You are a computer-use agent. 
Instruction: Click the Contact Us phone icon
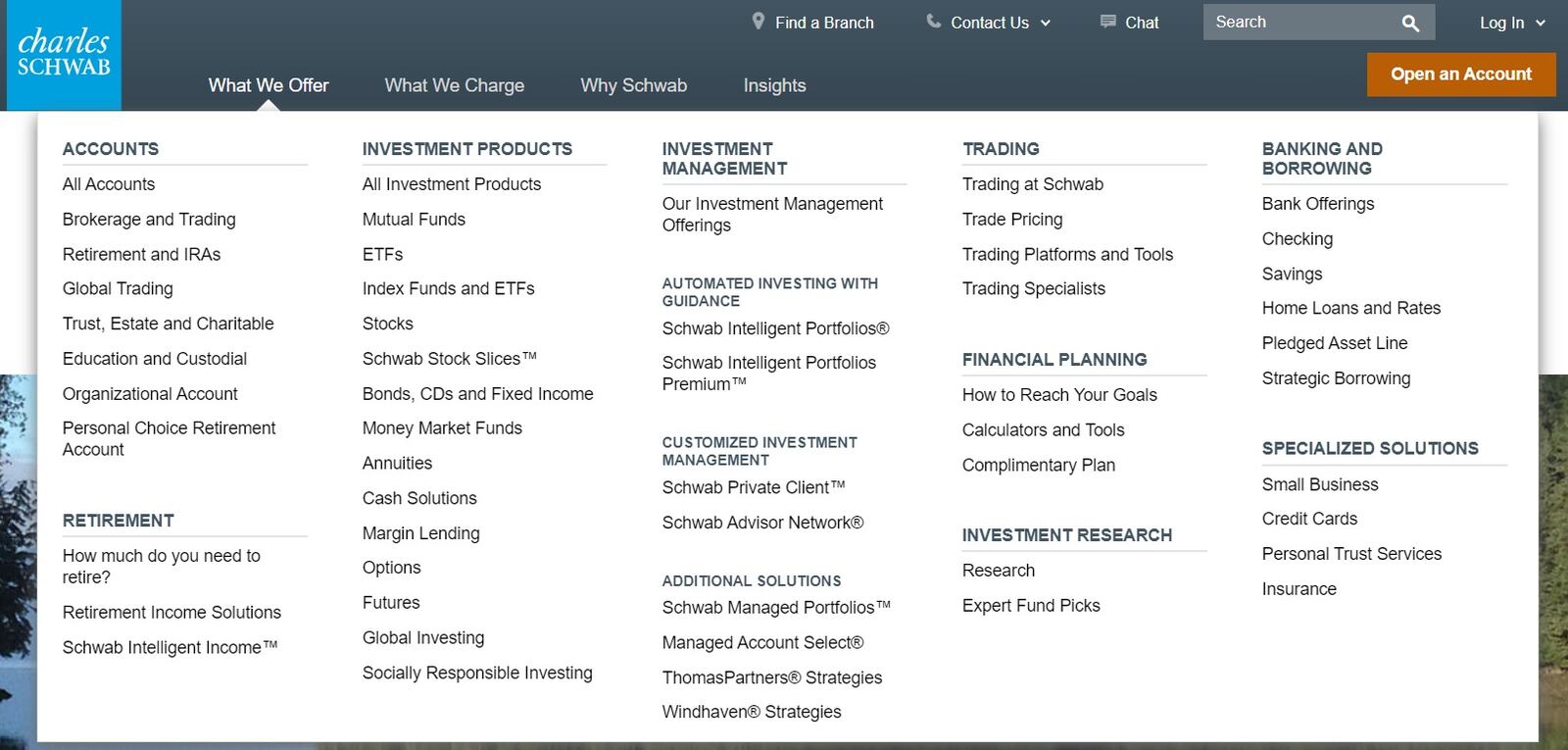click(x=934, y=21)
